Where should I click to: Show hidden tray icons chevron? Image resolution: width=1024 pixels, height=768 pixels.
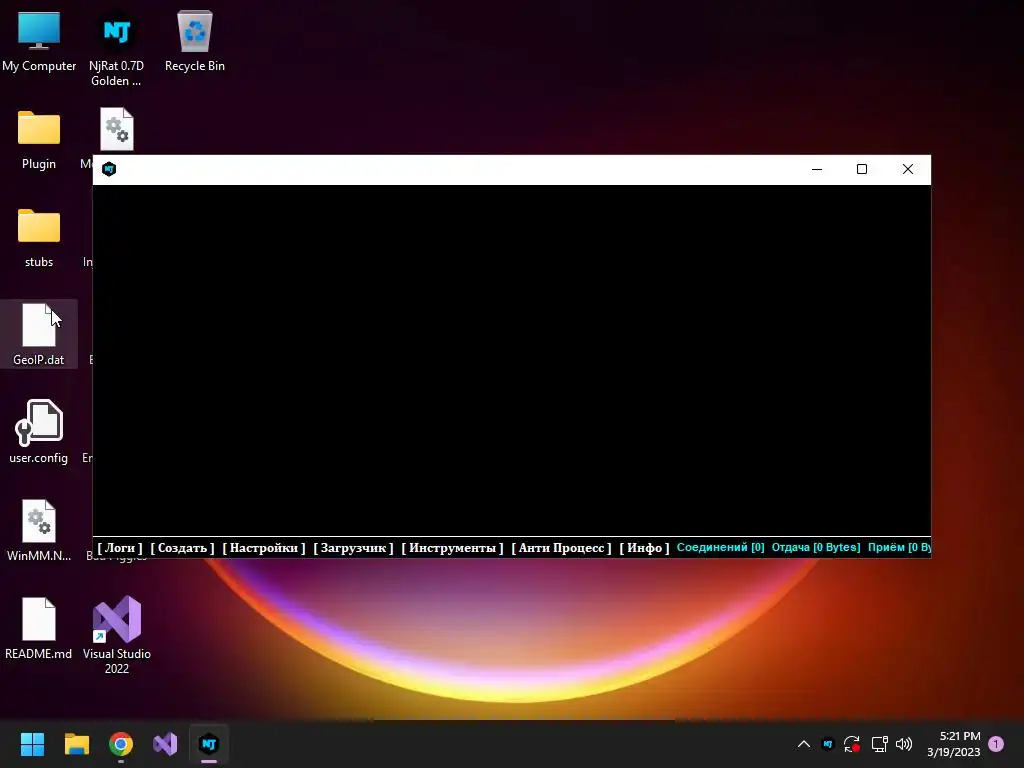point(804,744)
